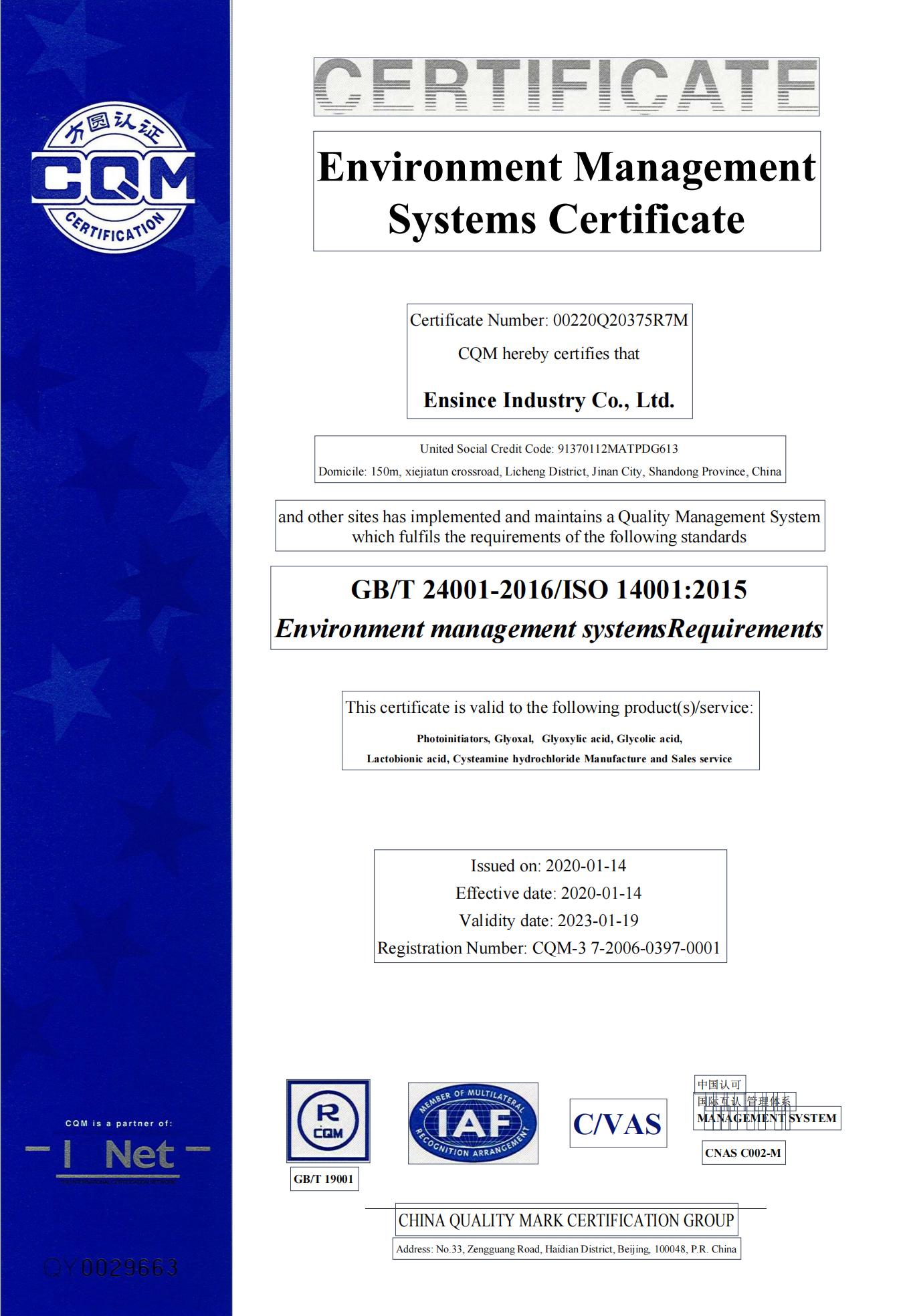Click the Registration Number line
Screen dimensions: 903x1316
[x=548, y=948]
